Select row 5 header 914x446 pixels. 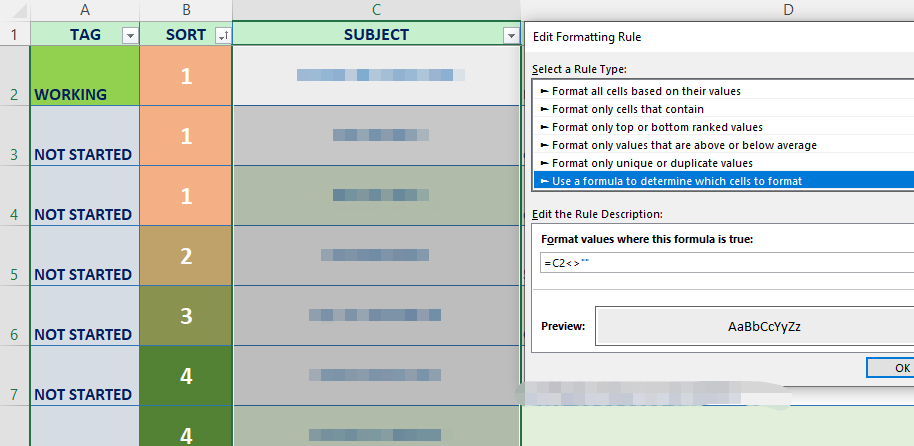(x=14, y=274)
